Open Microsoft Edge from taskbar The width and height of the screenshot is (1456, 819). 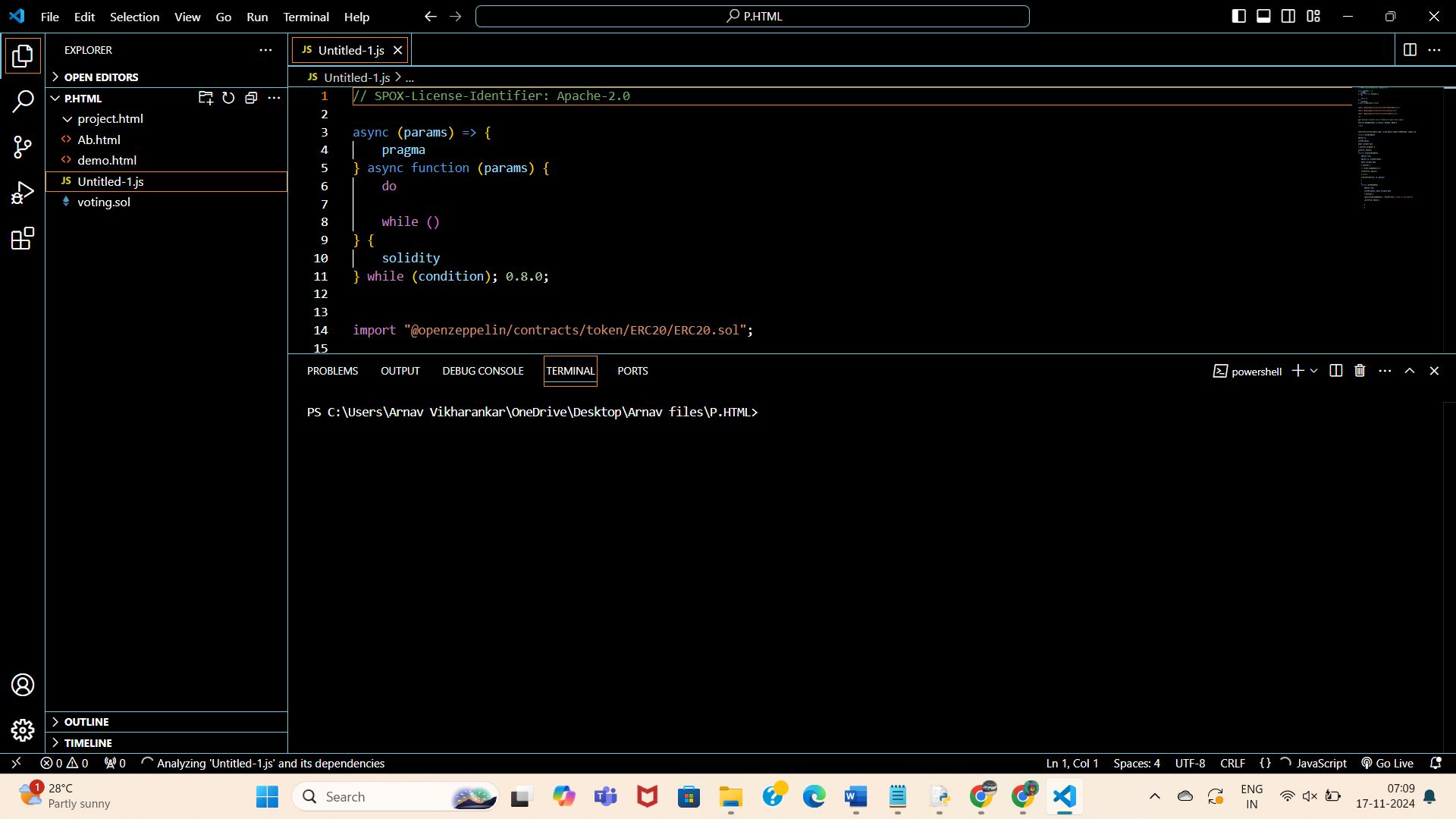click(814, 796)
